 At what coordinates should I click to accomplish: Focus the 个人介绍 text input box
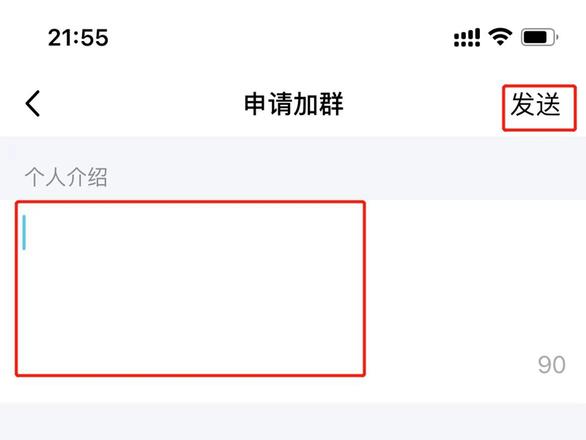190,288
